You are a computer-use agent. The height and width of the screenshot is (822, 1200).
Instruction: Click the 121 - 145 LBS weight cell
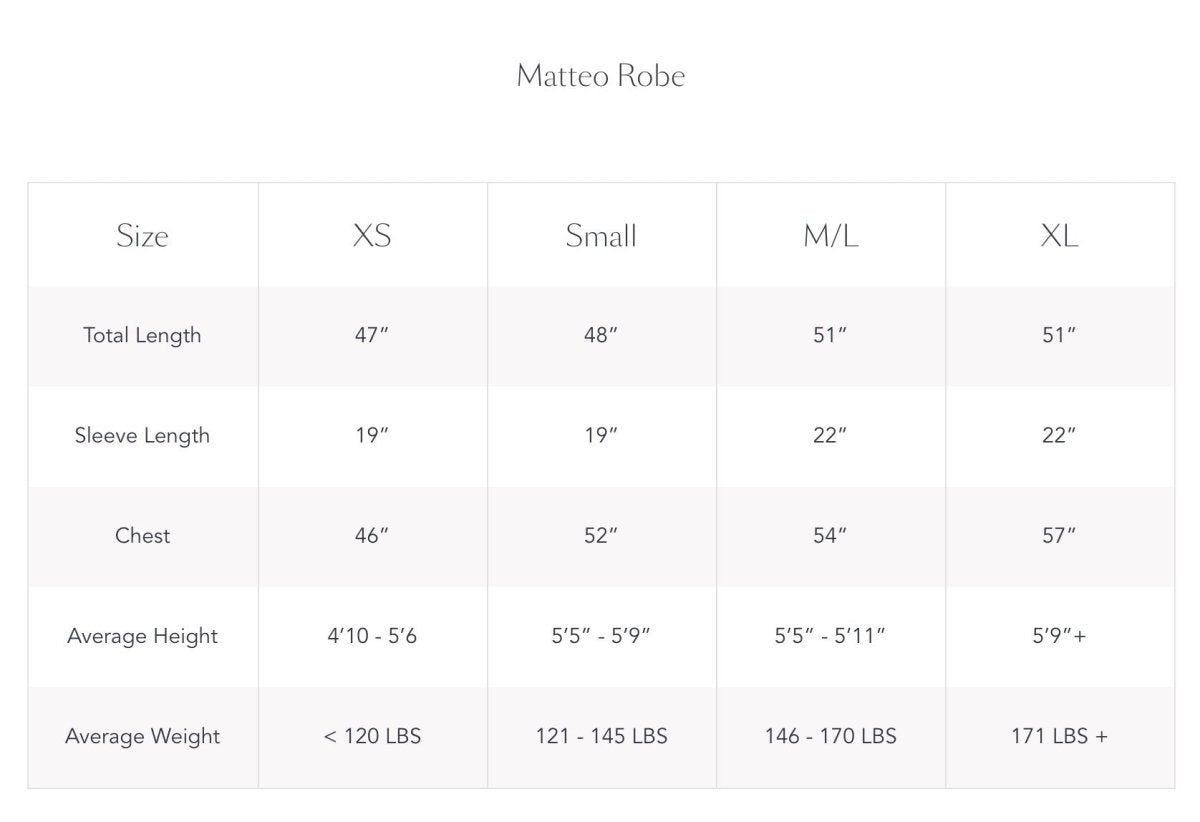pyautogui.click(x=601, y=737)
